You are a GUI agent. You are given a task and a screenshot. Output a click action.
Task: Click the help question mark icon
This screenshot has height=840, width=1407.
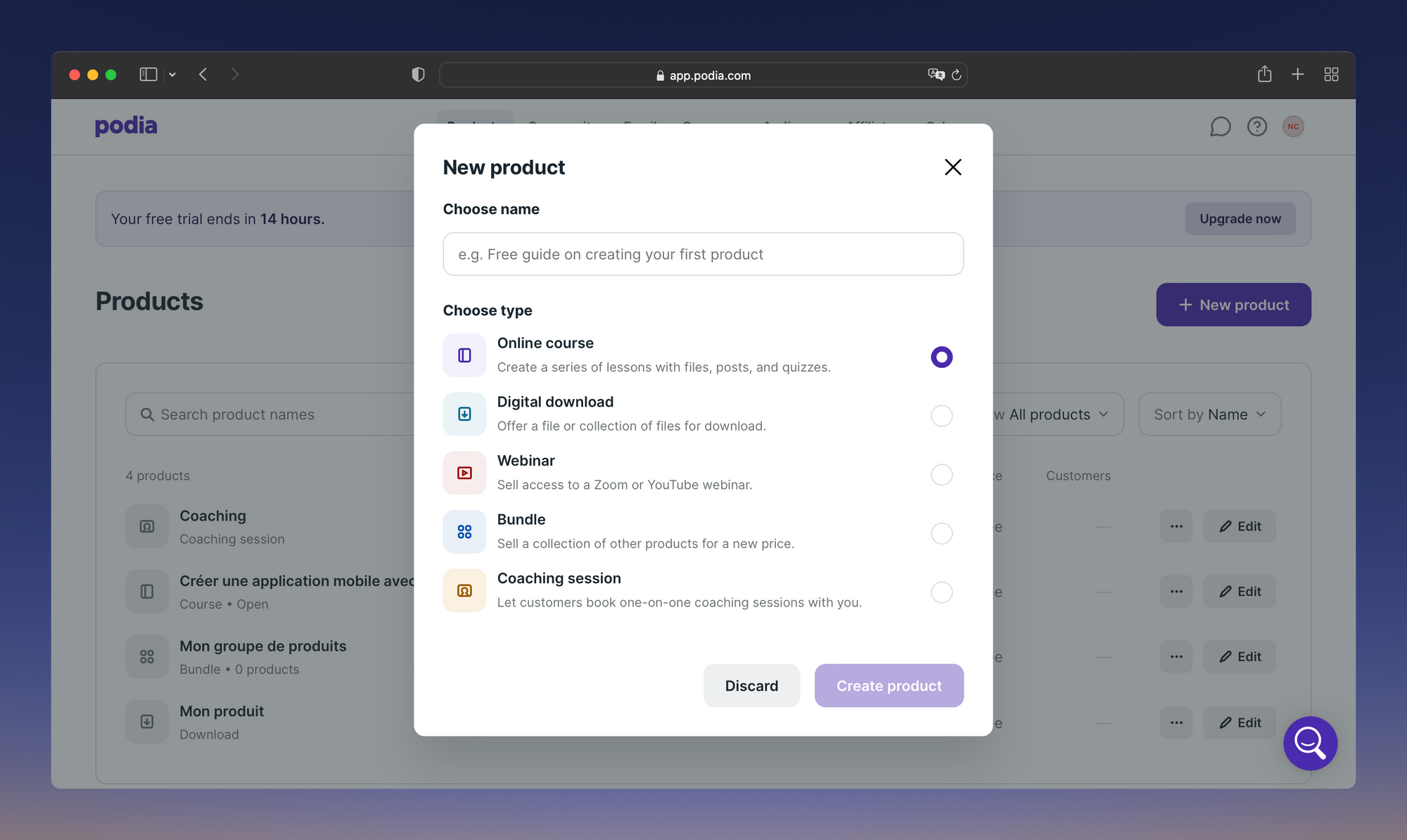coord(1256,127)
